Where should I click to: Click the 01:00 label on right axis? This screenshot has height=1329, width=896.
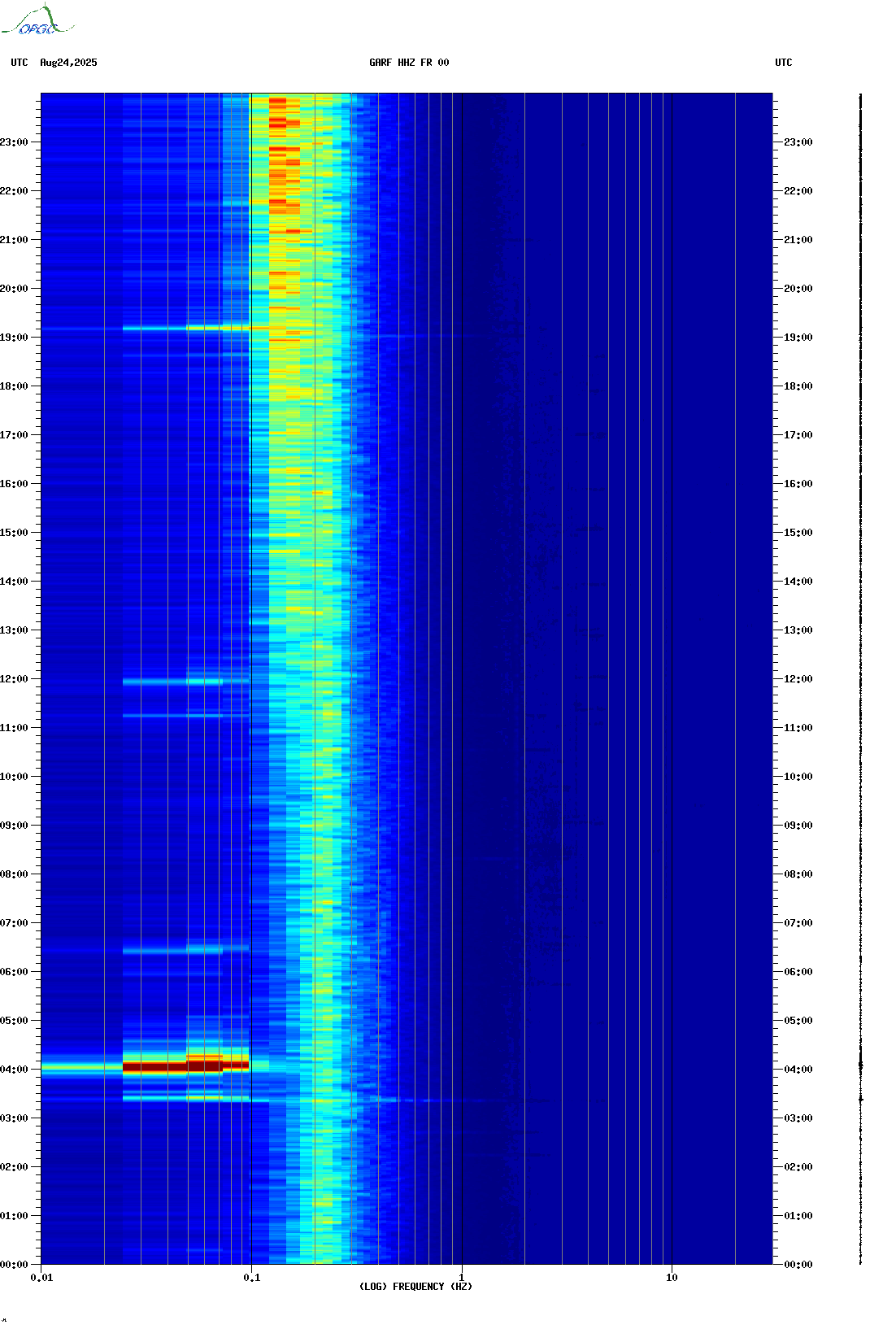[798, 1216]
